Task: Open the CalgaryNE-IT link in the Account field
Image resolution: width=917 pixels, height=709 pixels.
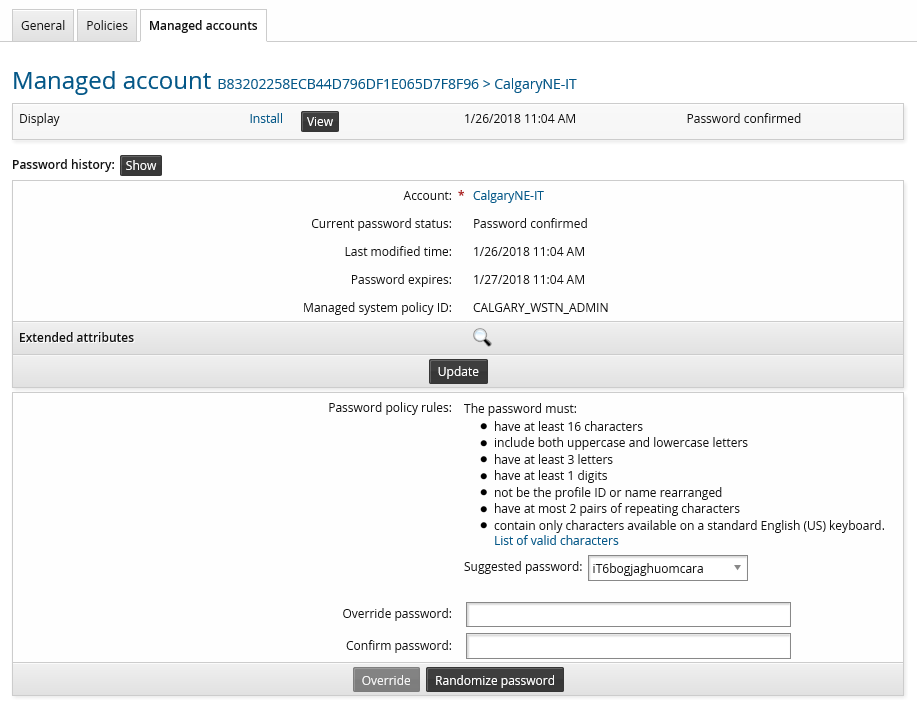Action: coord(508,196)
